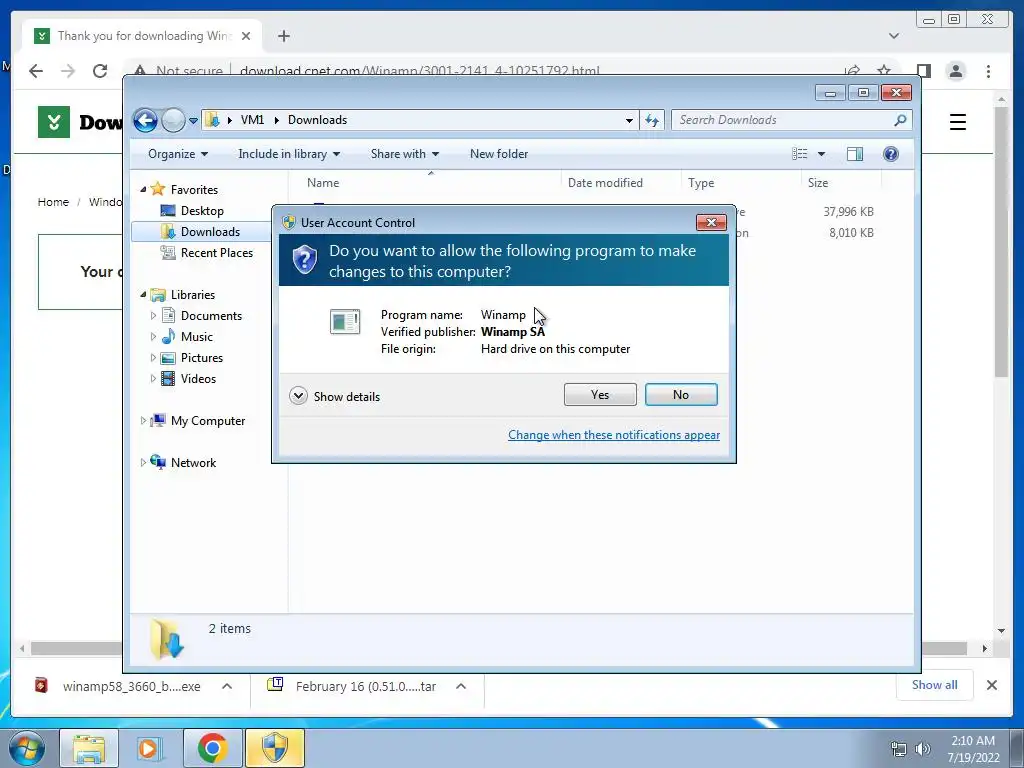Click the UAC question shield icon
The image size is (1024, 768).
click(x=304, y=259)
